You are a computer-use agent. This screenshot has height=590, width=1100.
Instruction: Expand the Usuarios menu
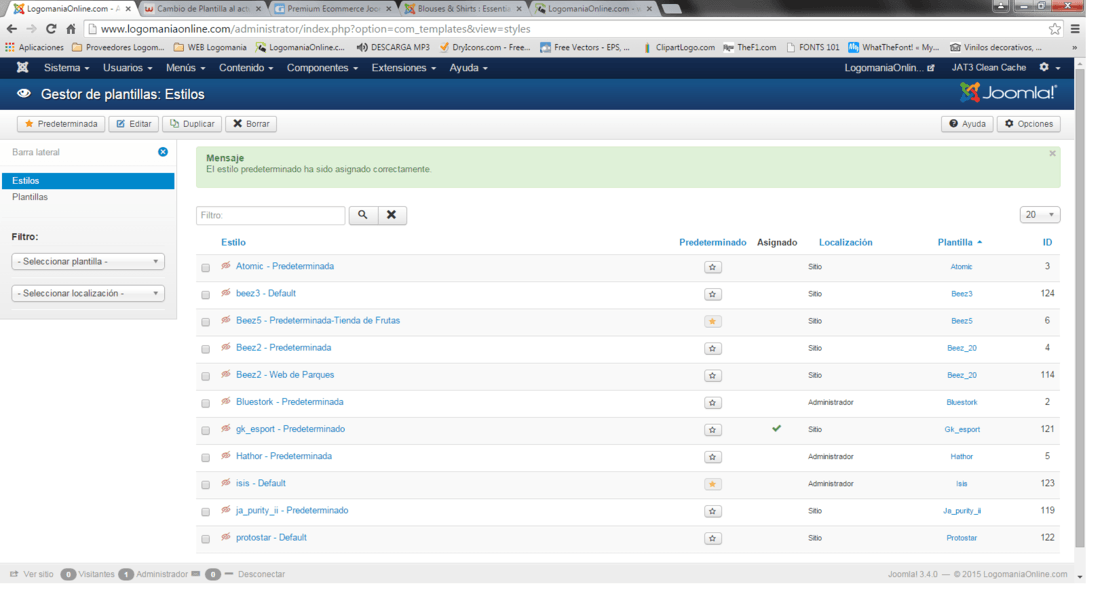click(127, 67)
